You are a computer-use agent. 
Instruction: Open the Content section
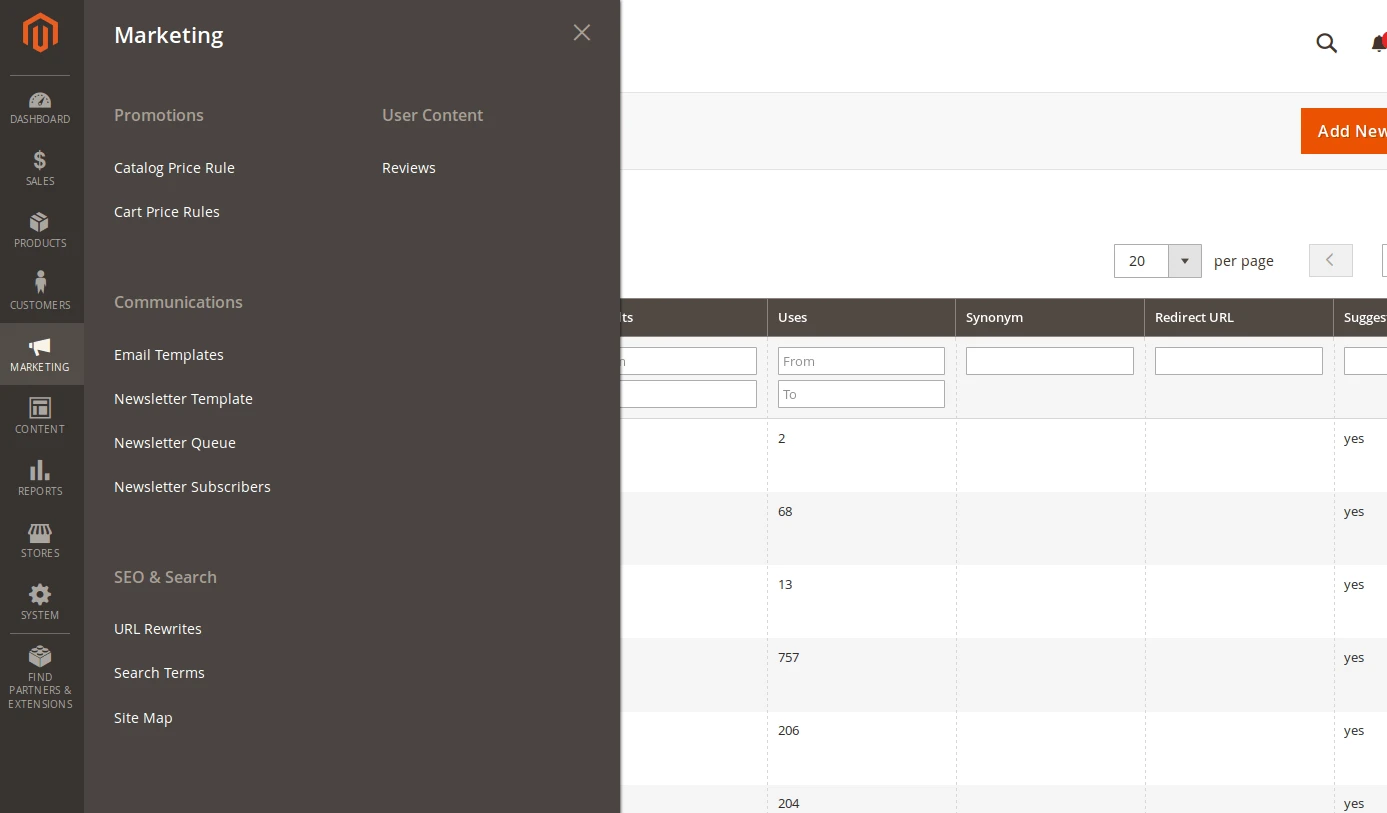pos(40,414)
